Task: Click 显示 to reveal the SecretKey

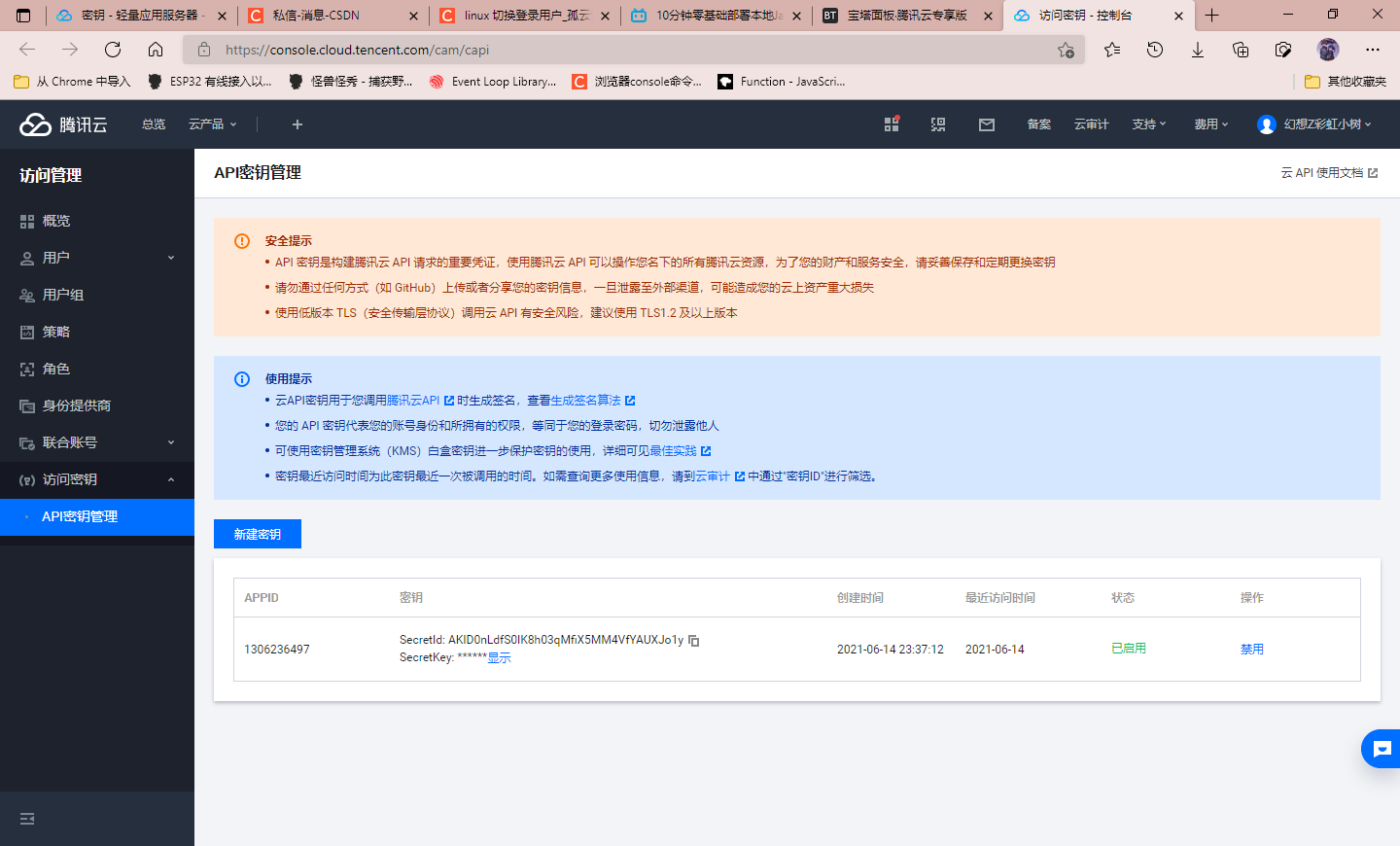Action: click(499, 658)
